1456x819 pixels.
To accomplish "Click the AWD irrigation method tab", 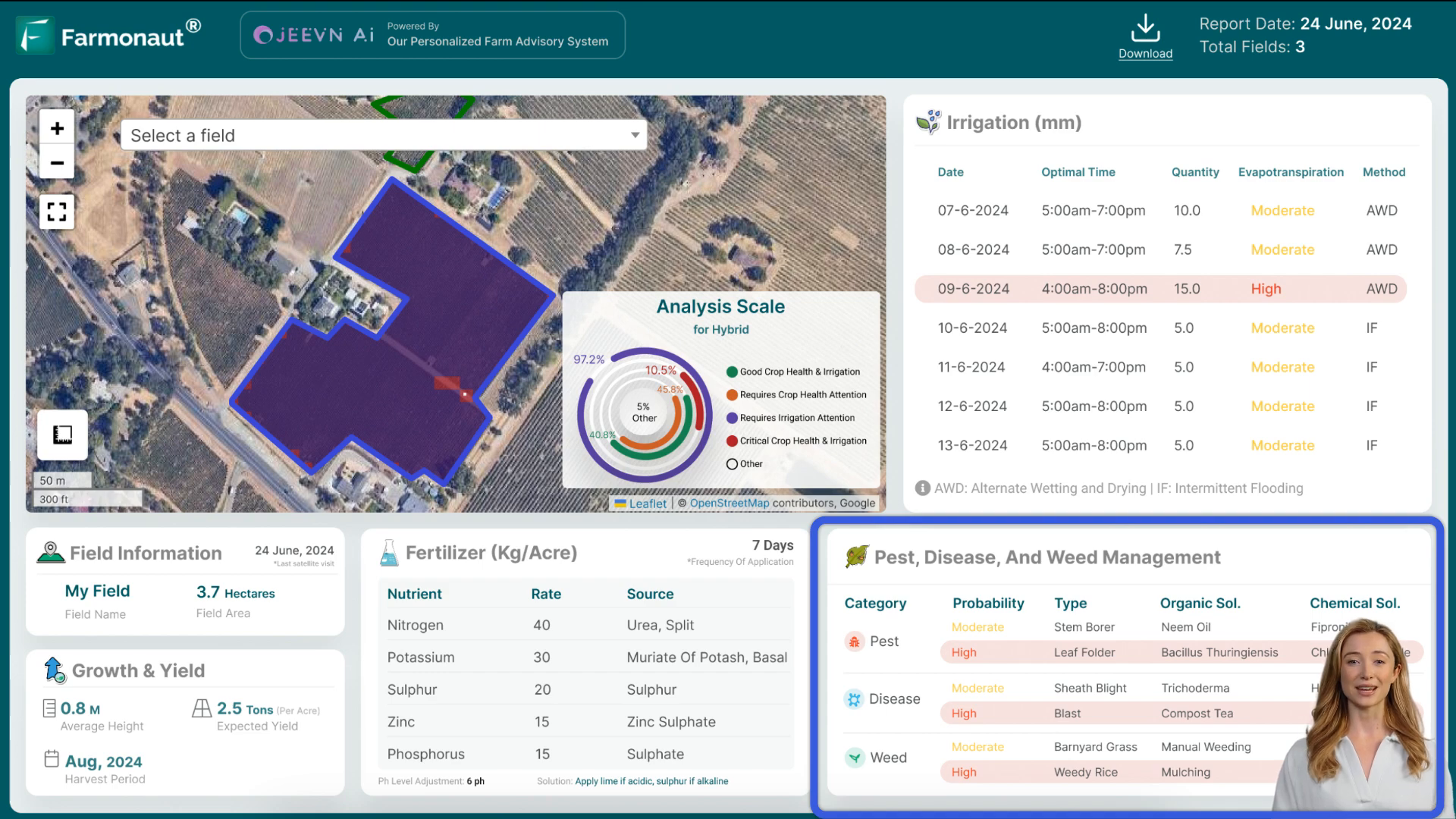I will (1384, 209).
